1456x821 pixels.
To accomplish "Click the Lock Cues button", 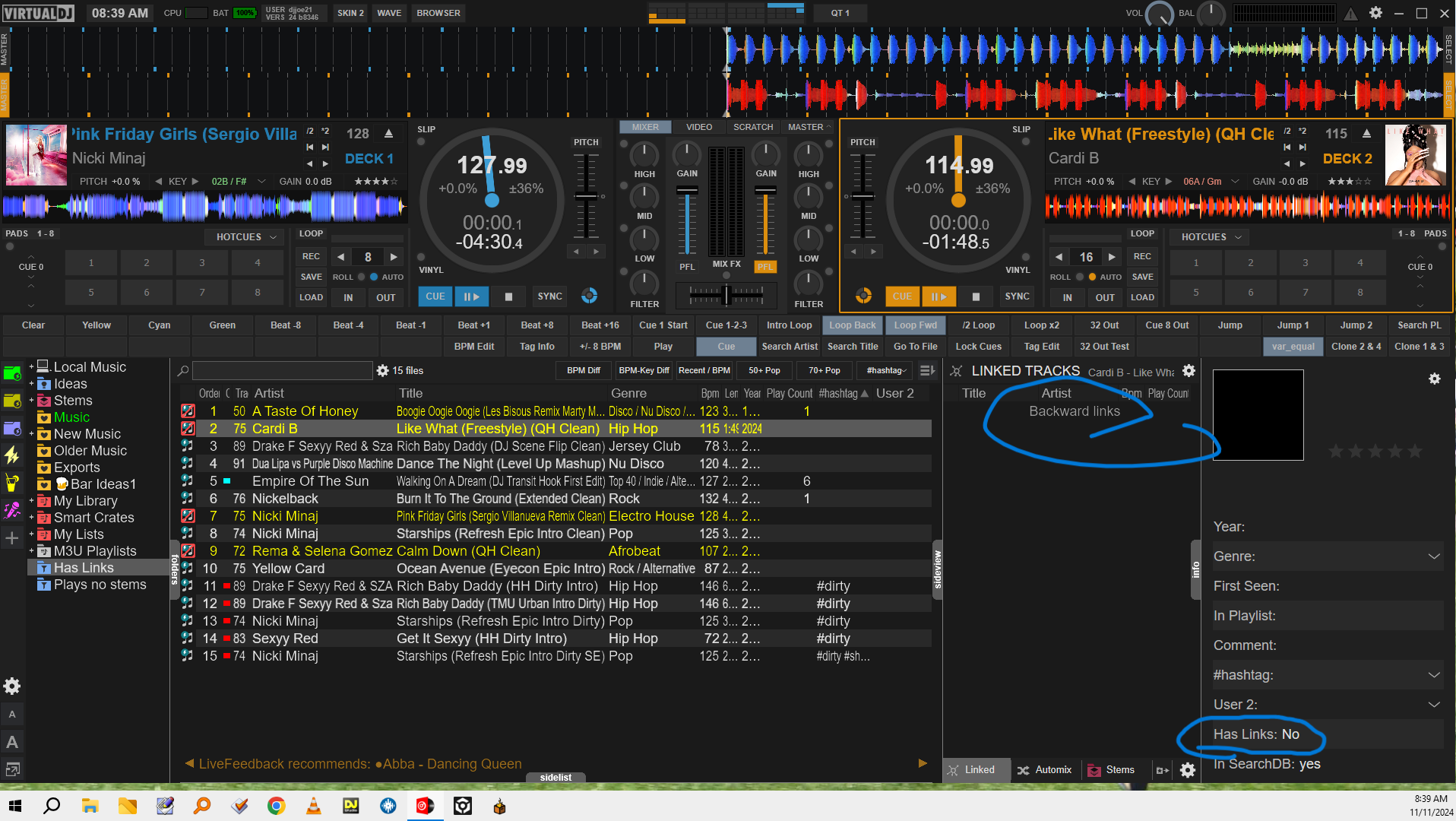I will click(x=978, y=347).
